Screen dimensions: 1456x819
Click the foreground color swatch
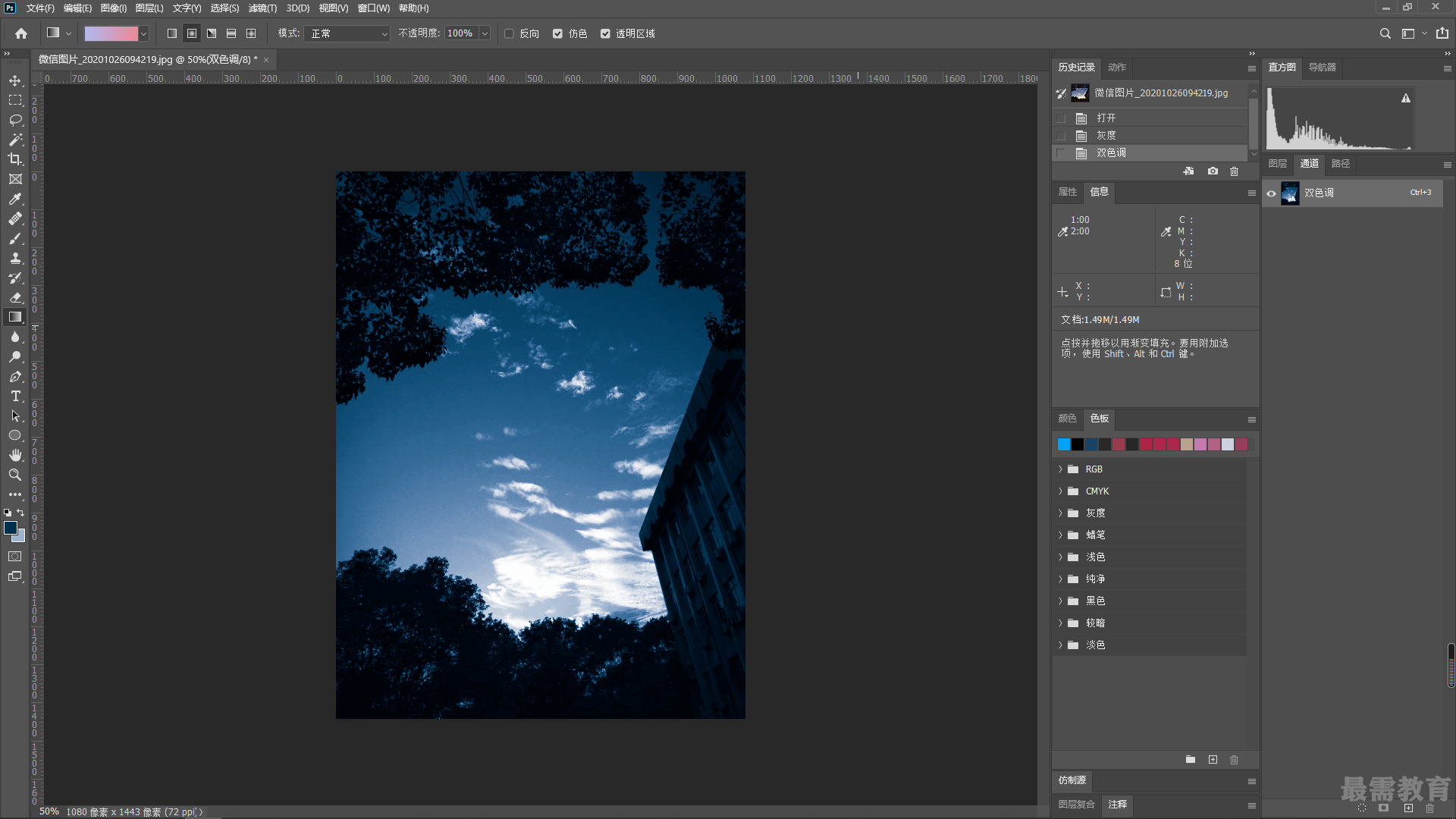point(11,528)
